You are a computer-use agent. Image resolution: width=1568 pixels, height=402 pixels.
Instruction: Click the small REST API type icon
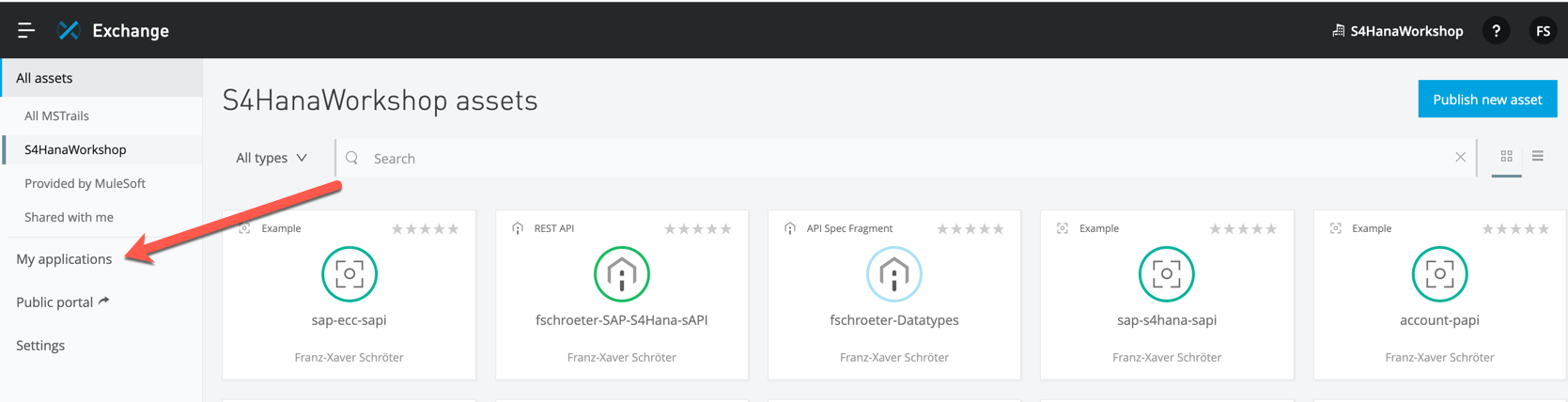tap(518, 228)
